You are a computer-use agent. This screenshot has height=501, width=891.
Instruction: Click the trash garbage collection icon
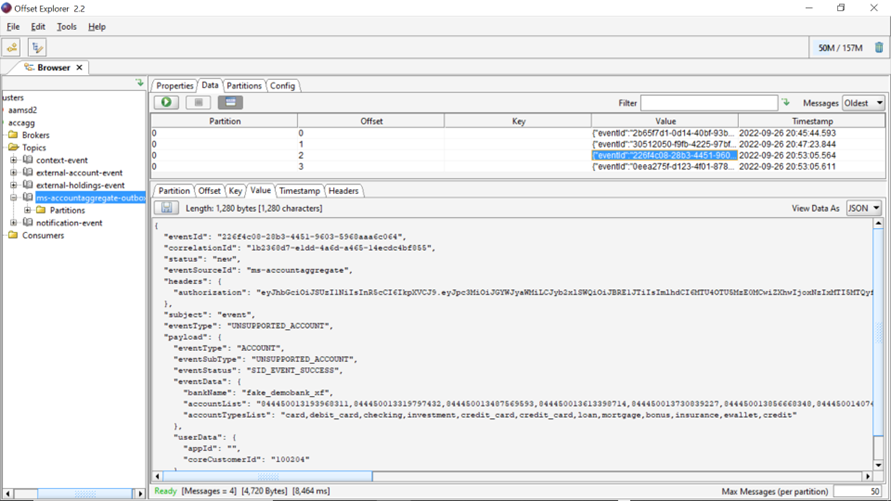[x=879, y=47]
